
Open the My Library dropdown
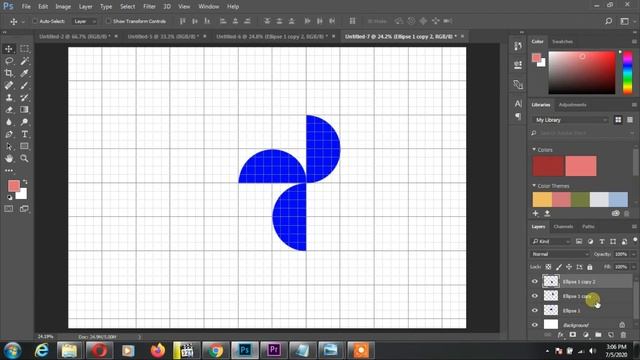(570, 120)
